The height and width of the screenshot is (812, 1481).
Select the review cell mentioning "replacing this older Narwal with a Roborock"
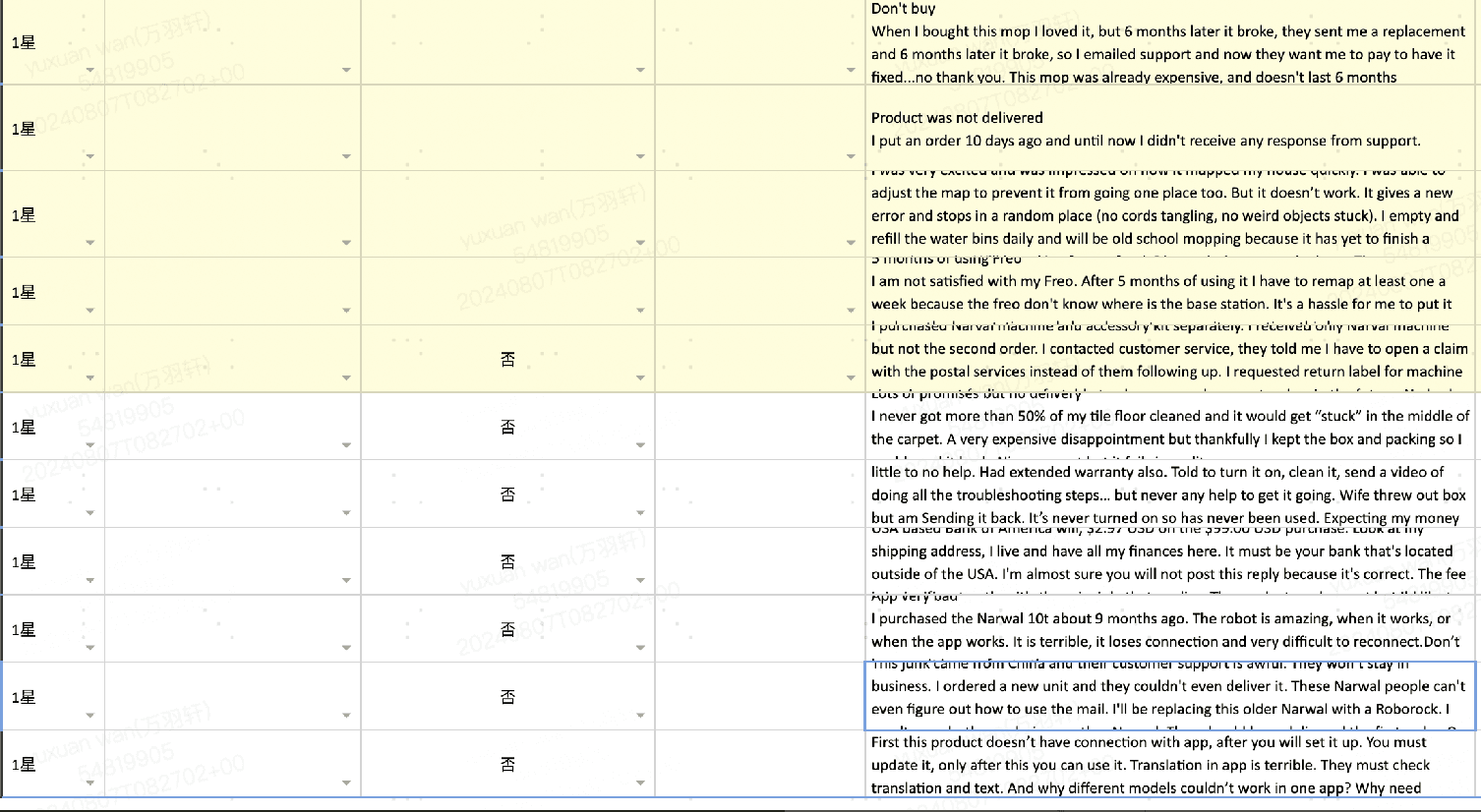pyautogui.click(x=1171, y=696)
